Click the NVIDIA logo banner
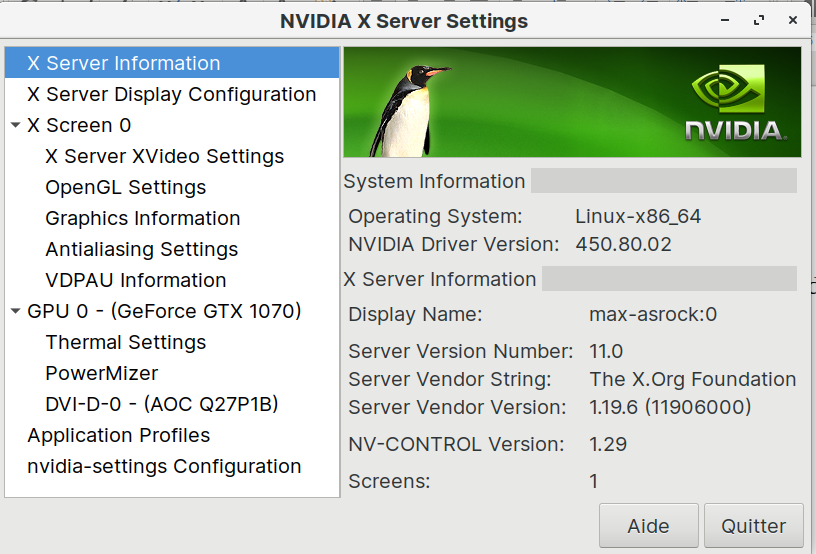The width and height of the screenshot is (816, 554). [735, 103]
